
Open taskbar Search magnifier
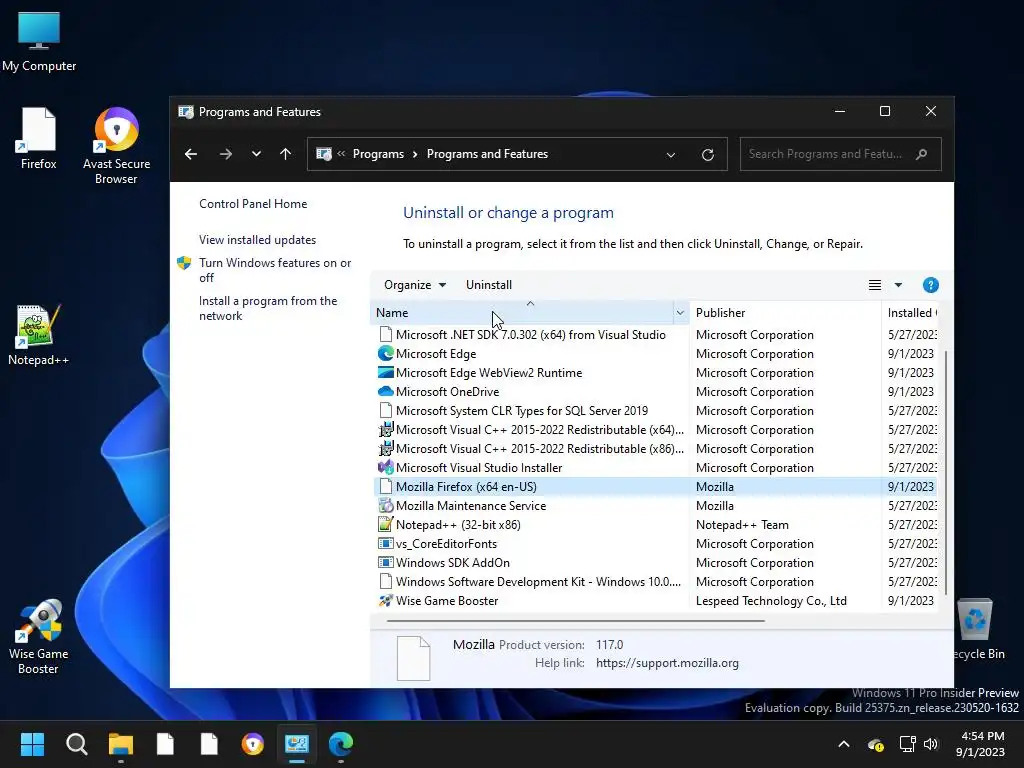tap(76, 744)
